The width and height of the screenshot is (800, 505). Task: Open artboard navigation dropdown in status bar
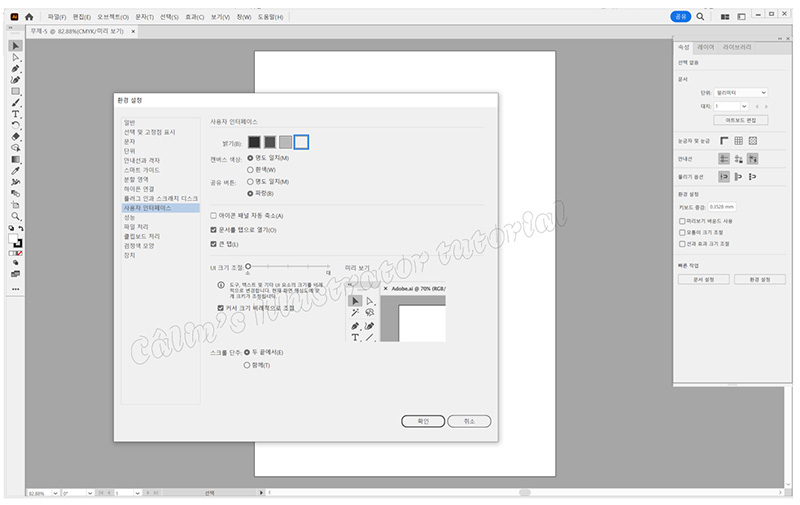[137, 493]
